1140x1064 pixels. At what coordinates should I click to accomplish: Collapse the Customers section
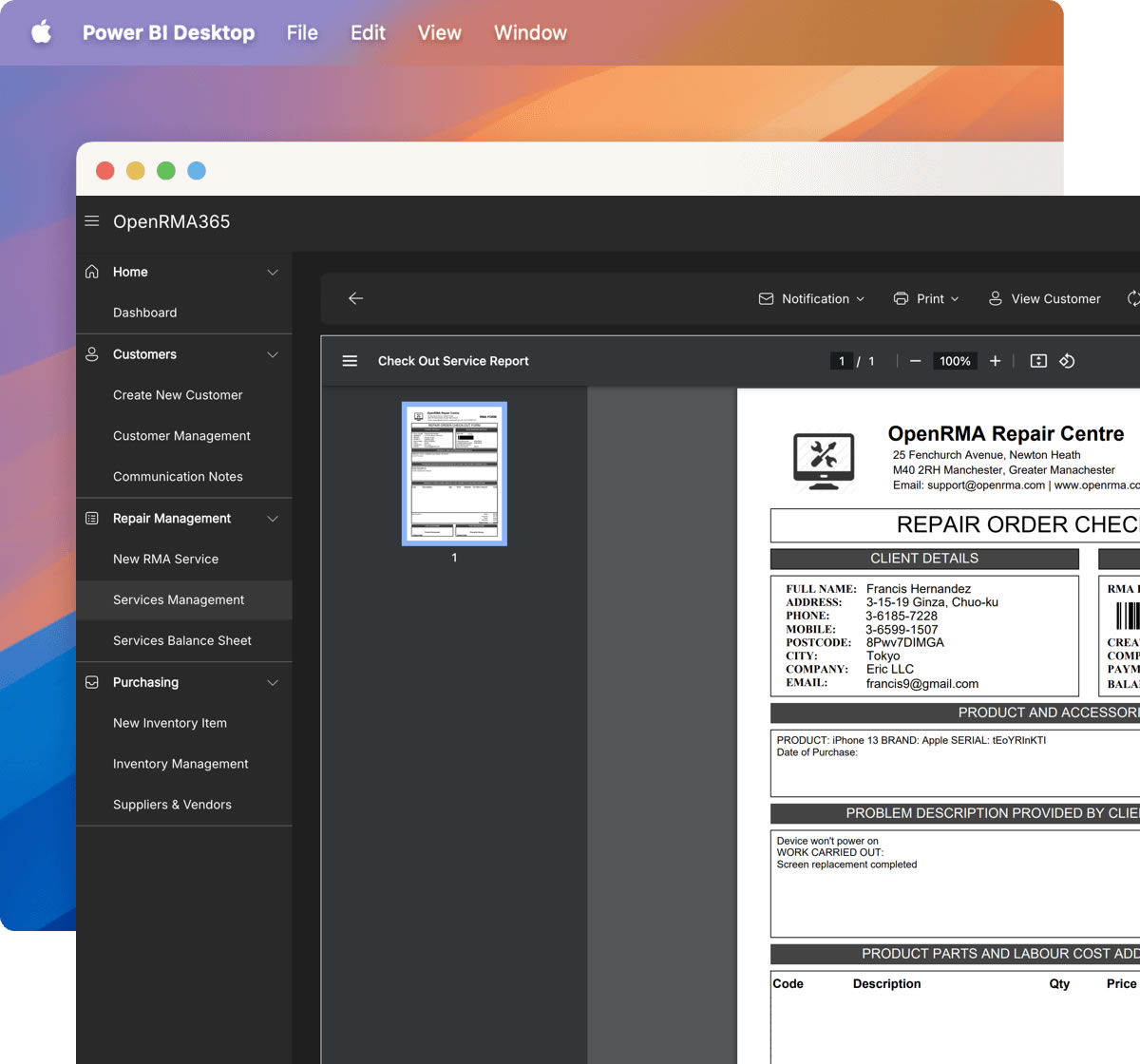point(273,354)
